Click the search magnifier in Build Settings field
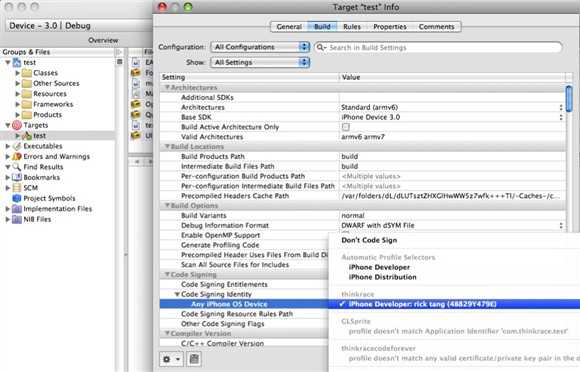The height and width of the screenshot is (372, 580). tap(321, 47)
